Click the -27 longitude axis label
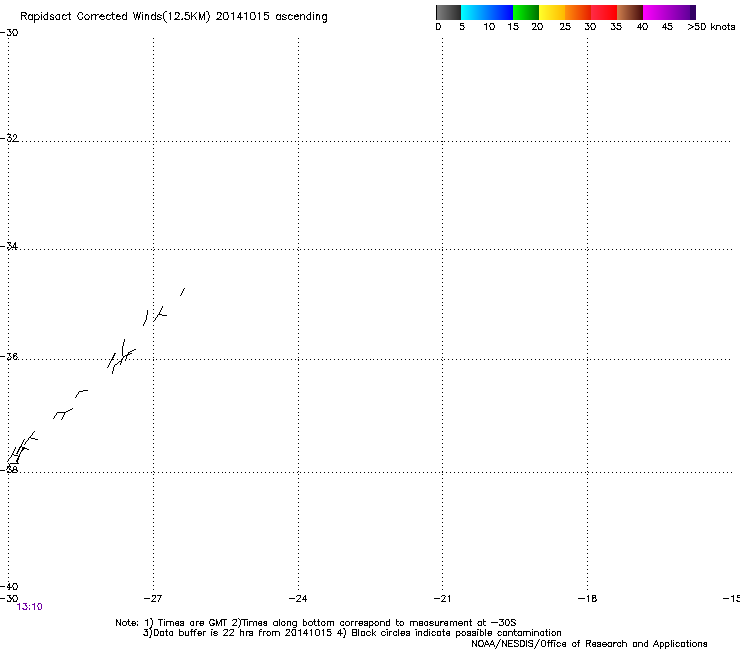This screenshot has height=650, width=740. pos(153,599)
